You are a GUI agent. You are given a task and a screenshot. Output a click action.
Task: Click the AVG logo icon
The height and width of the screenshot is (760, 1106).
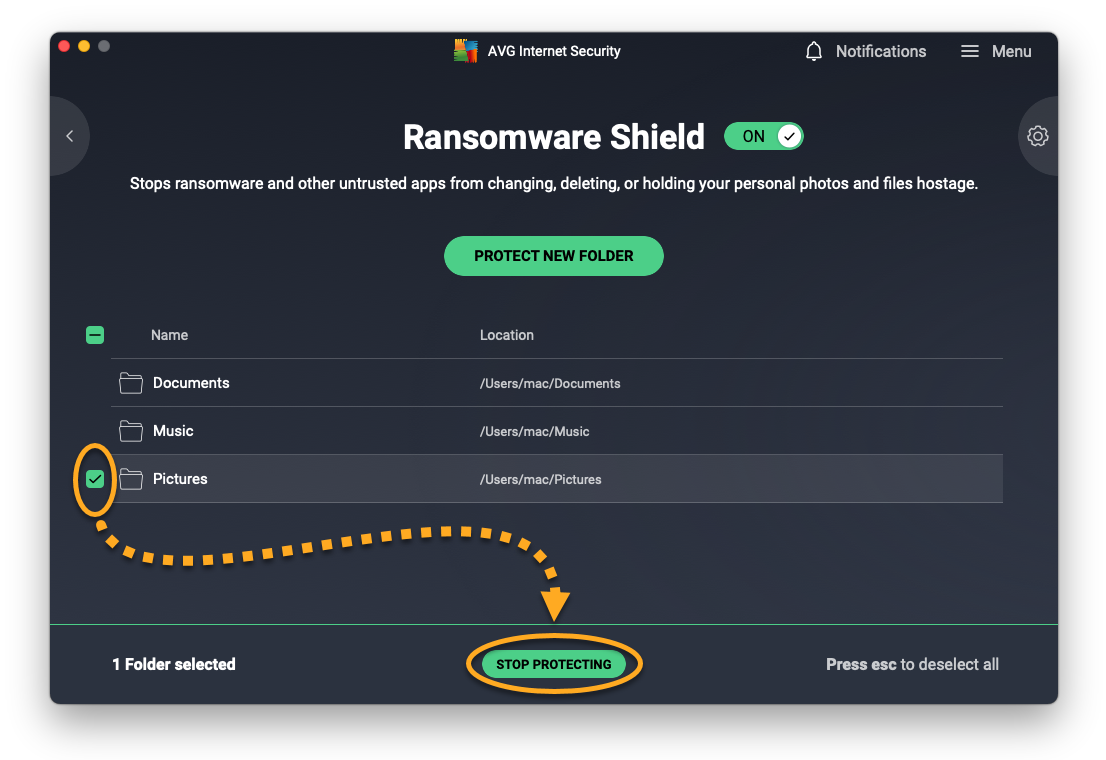tap(466, 51)
